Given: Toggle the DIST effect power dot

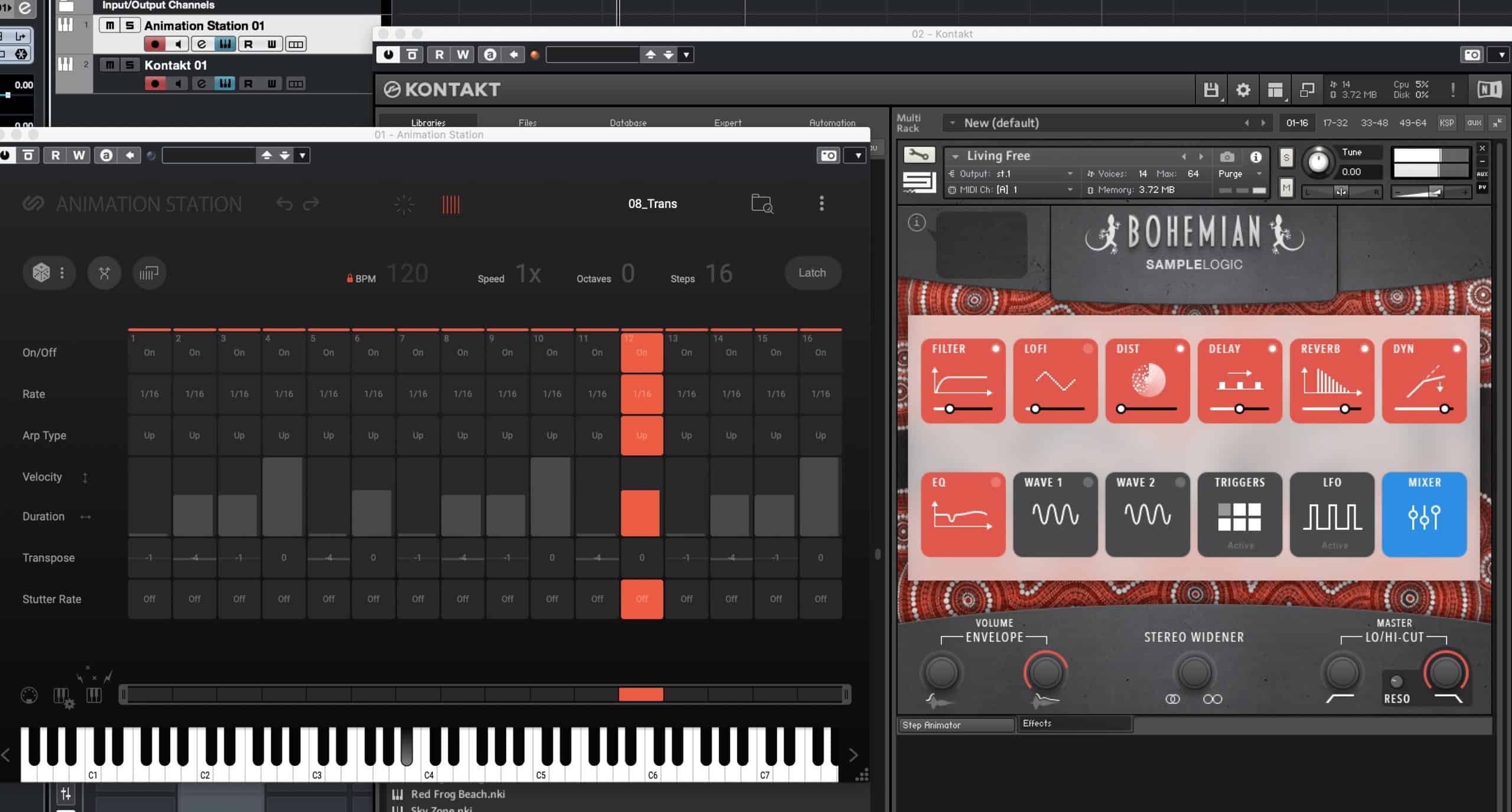Looking at the screenshot, I should tap(1180, 348).
